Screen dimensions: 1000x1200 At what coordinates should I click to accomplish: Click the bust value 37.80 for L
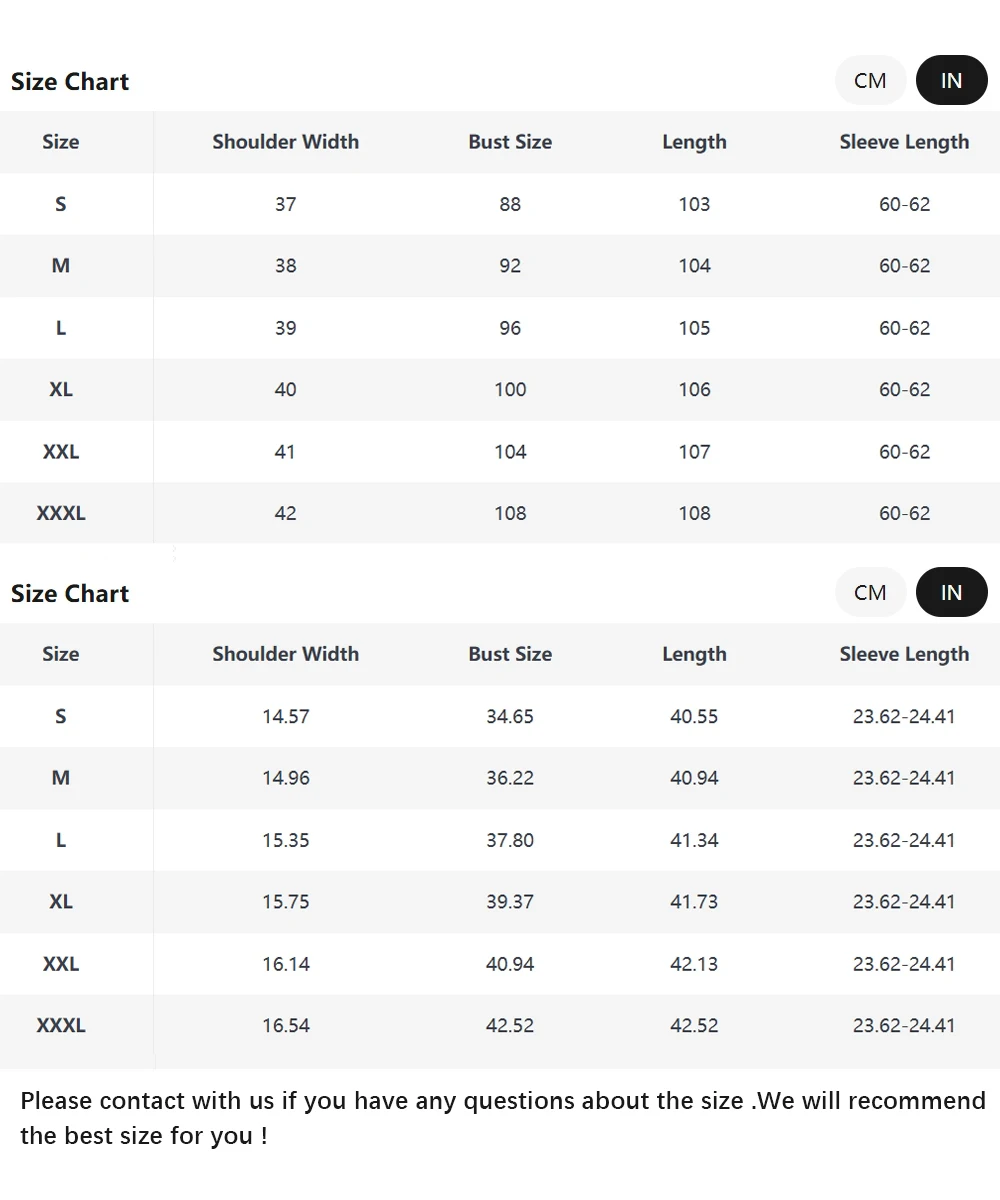(x=510, y=840)
